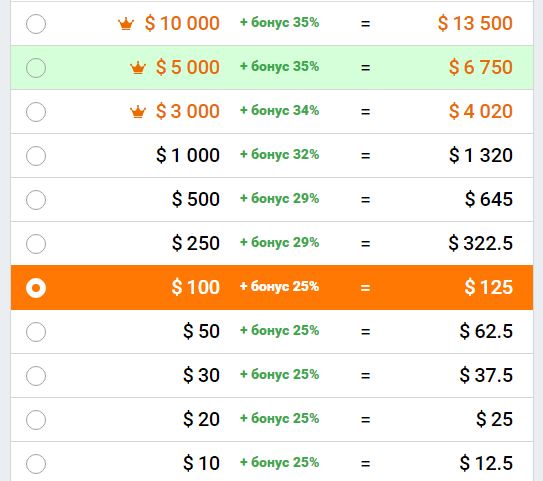
Task: Click the selected $100 radio button
Action: click(x=36, y=288)
